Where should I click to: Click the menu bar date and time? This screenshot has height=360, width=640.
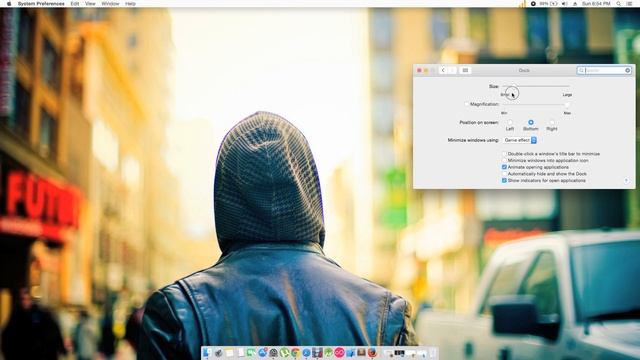[596, 3]
